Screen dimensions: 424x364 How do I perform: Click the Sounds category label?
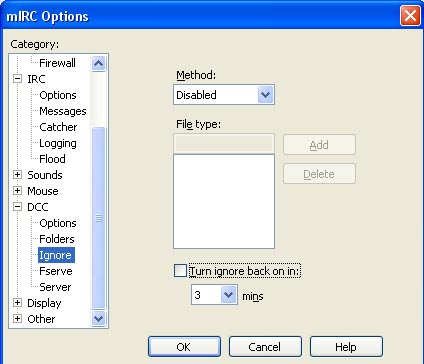pyautogui.click(x=45, y=175)
